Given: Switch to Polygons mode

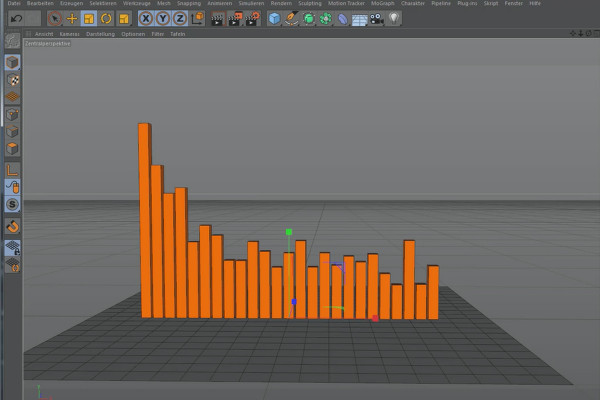Looking at the screenshot, I should point(12,149).
